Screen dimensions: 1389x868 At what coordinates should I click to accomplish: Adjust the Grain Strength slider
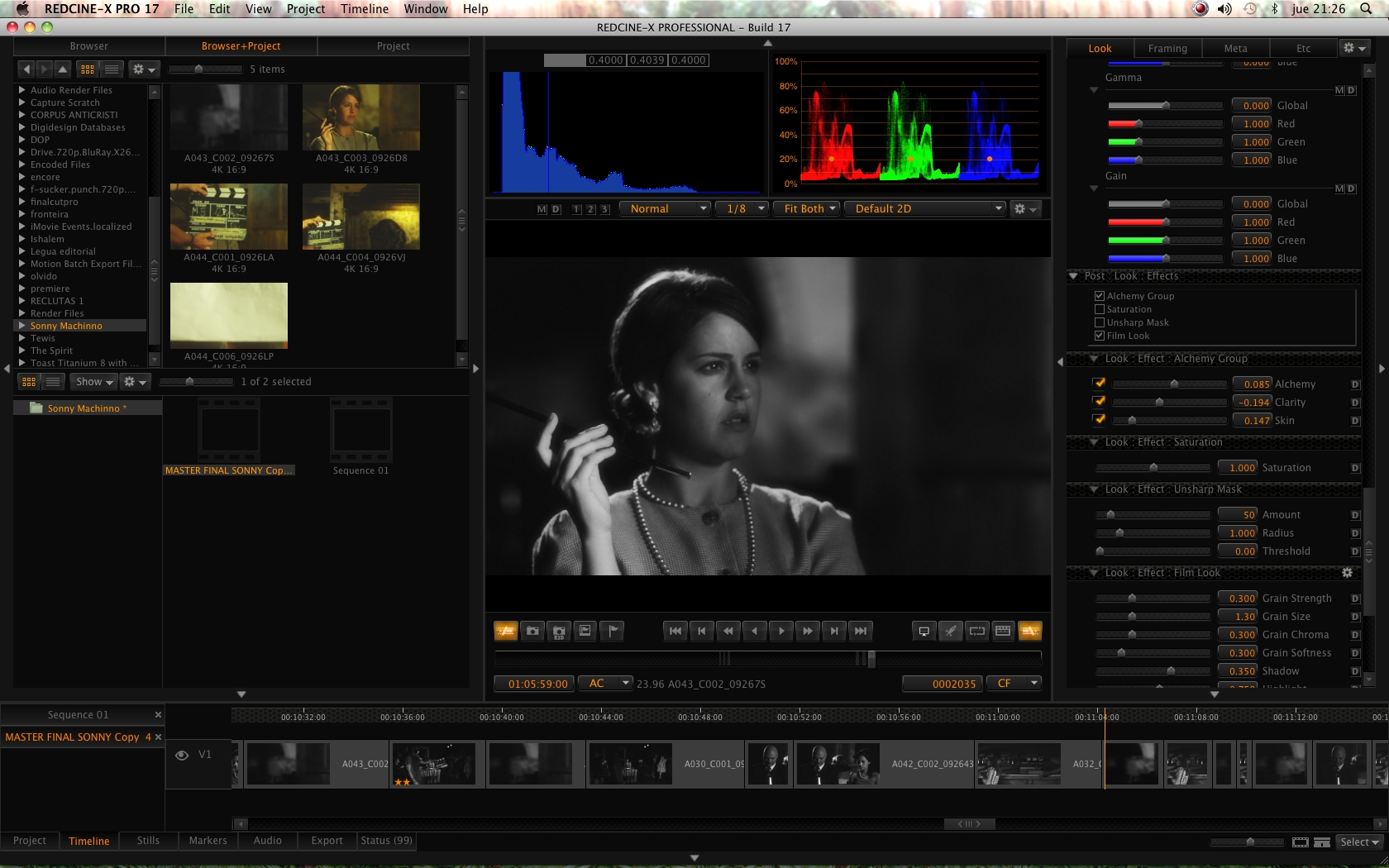[1132, 599]
